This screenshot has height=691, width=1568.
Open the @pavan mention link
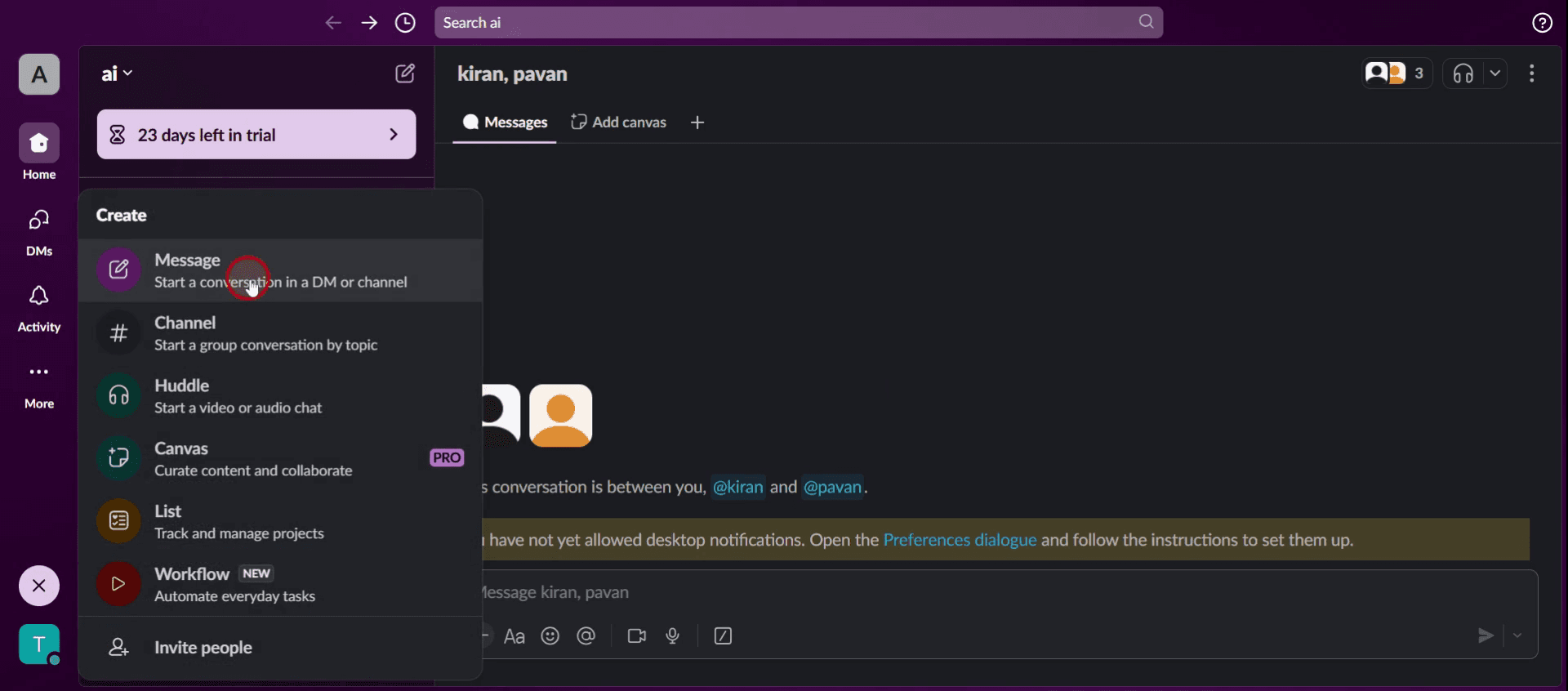(x=832, y=487)
